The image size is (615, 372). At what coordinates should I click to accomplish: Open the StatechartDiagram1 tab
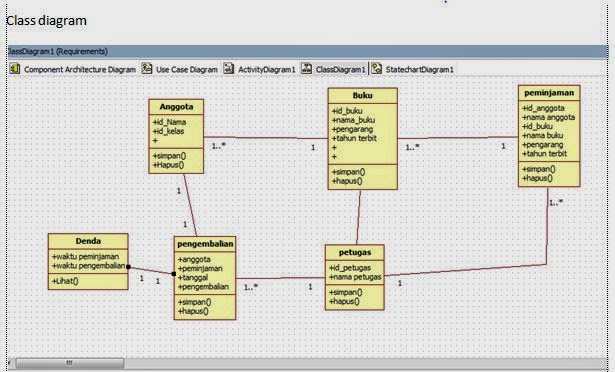pos(419,69)
